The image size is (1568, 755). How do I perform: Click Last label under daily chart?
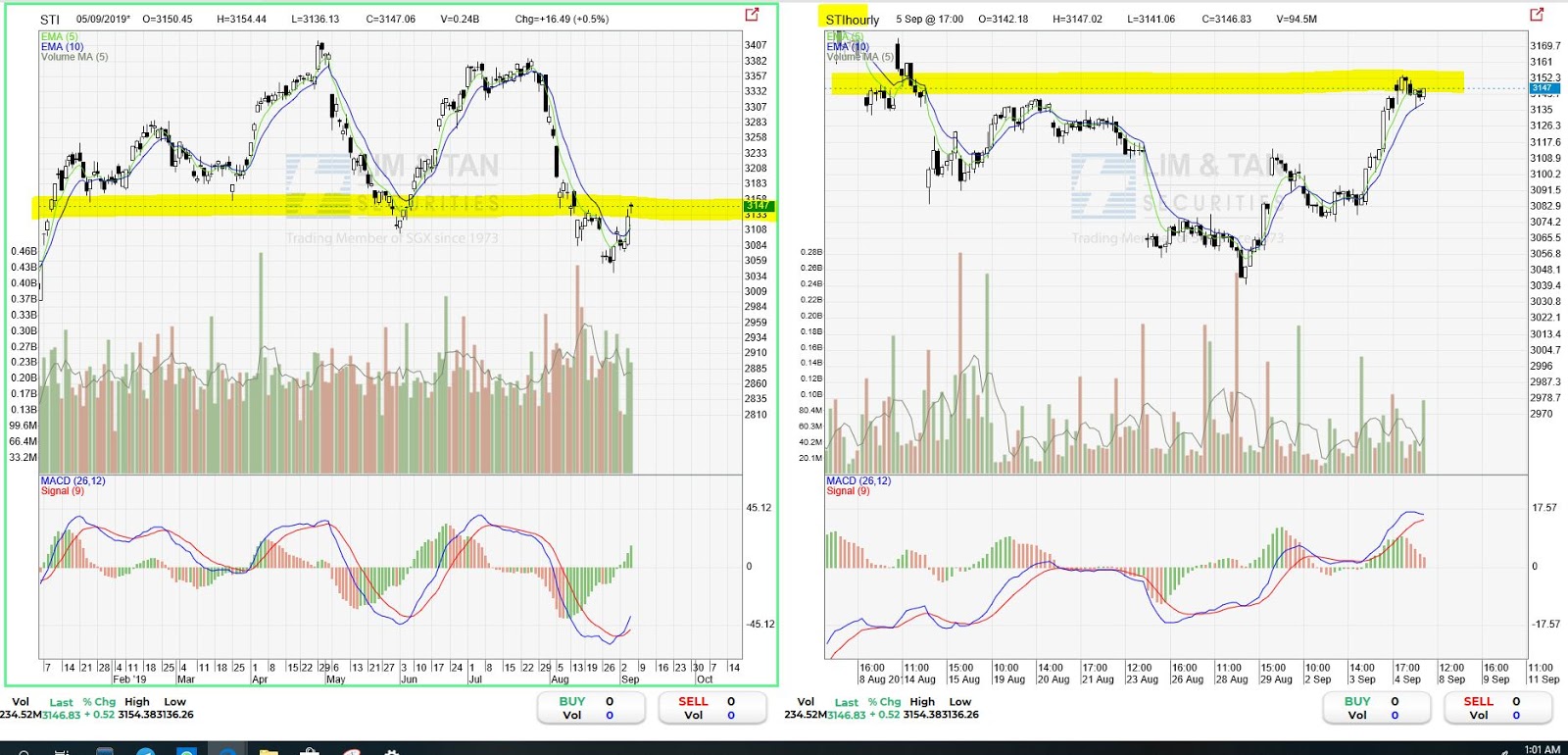coord(61,703)
